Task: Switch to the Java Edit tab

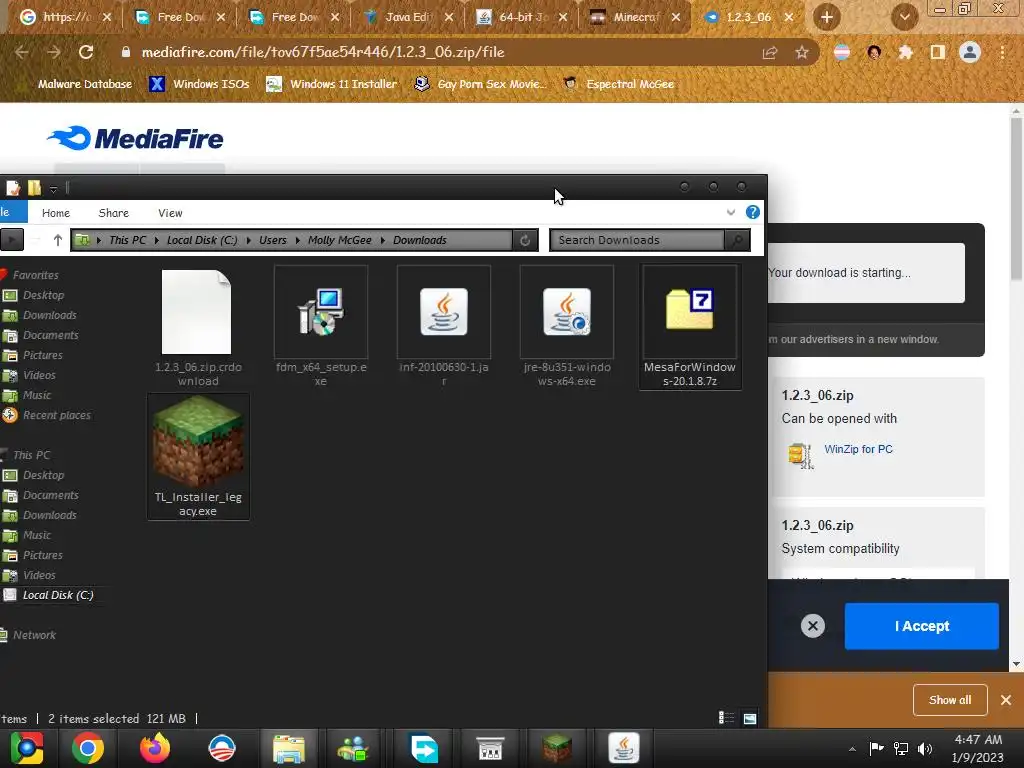Action: pos(408,17)
